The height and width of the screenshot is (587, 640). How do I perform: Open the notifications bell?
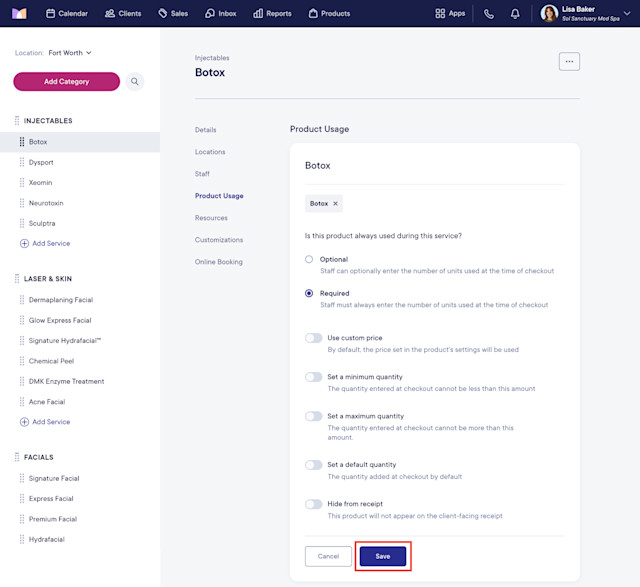click(x=515, y=14)
